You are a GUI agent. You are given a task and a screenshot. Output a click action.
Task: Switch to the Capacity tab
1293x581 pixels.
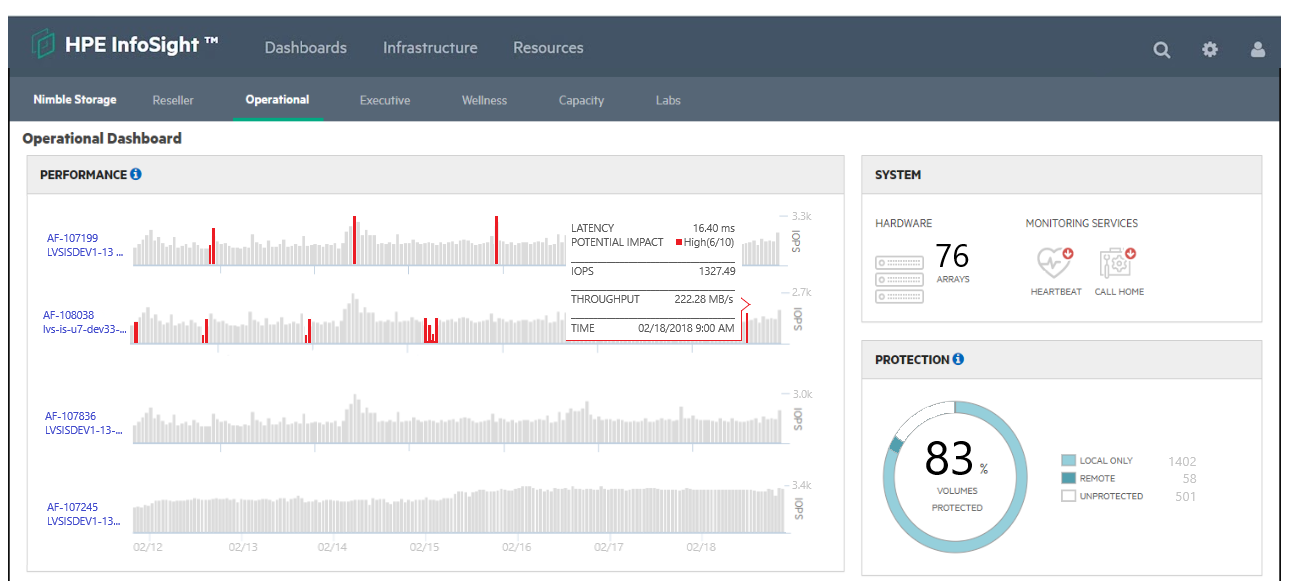[581, 100]
